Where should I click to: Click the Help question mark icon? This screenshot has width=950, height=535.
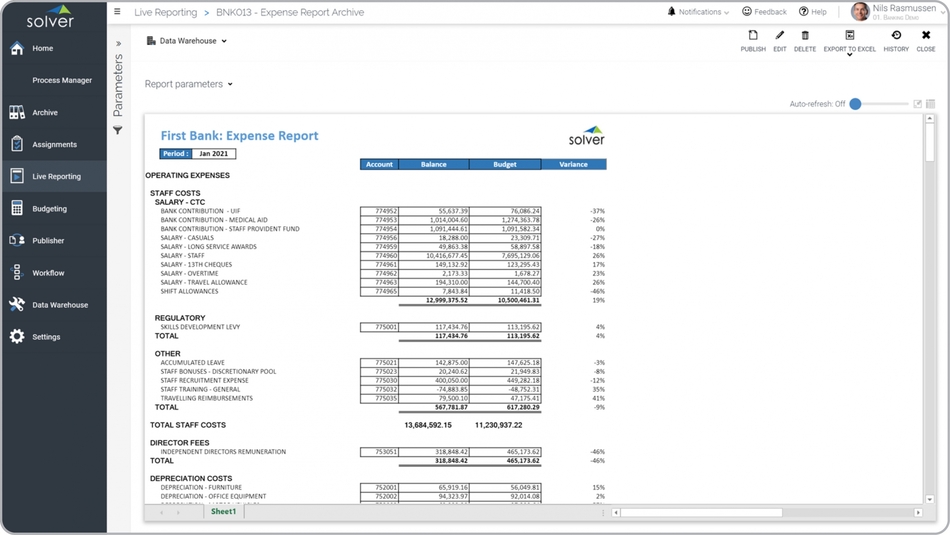pyautogui.click(x=804, y=12)
